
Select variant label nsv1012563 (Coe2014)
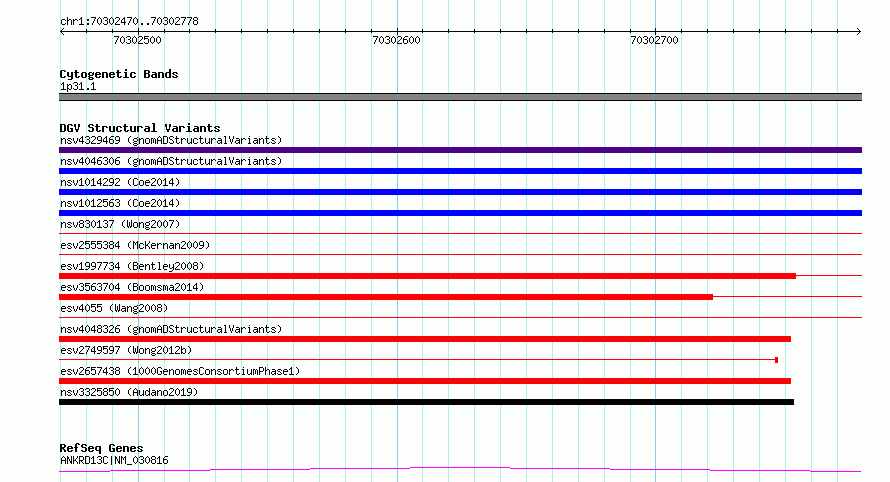pyautogui.click(x=120, y=203)
